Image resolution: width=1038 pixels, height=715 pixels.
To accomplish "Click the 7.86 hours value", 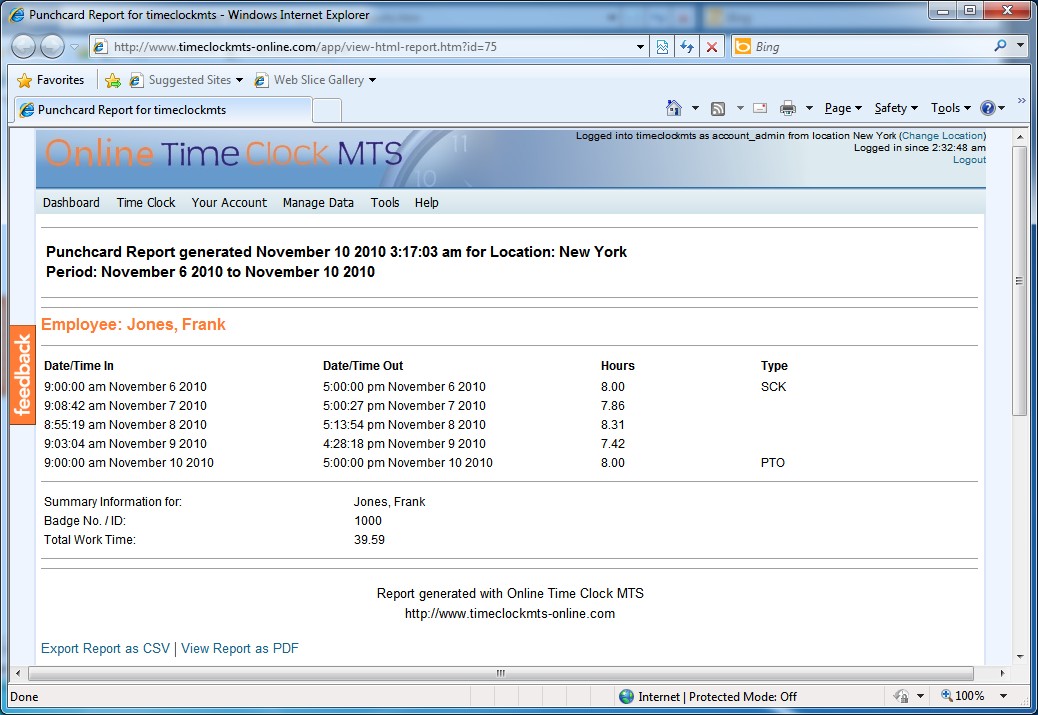I will pos(612,406).
